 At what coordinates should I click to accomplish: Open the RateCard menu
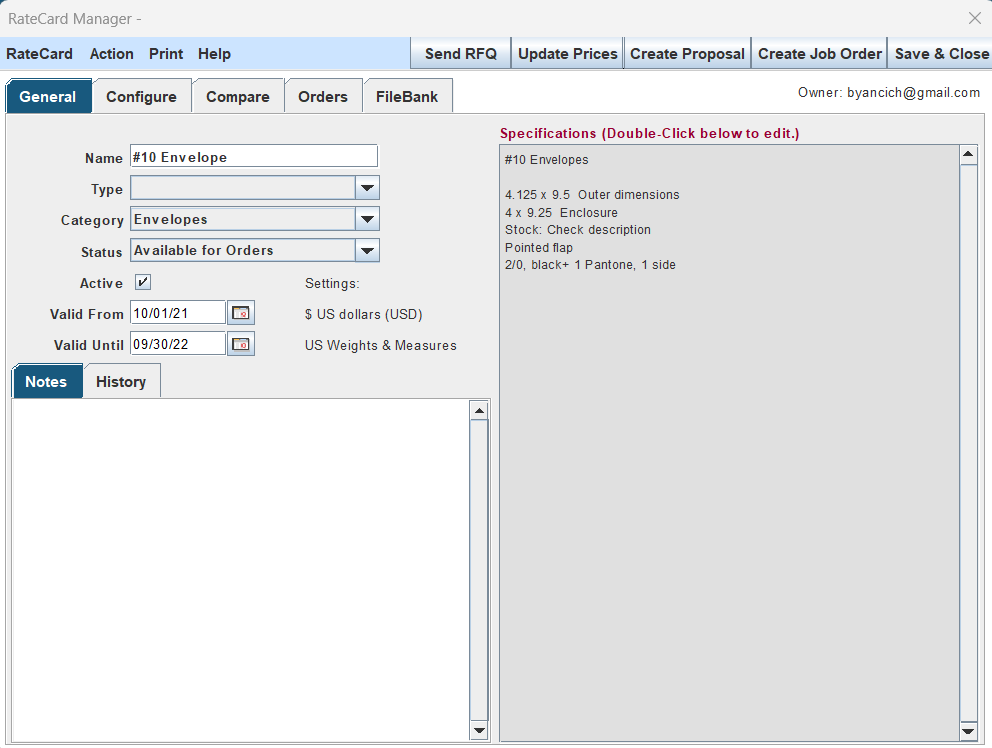coord(40,54)
